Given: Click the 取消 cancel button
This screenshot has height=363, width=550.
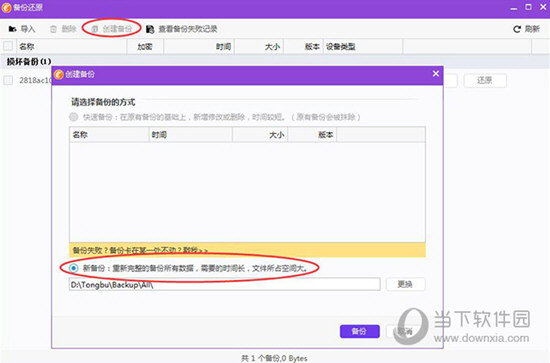Looking at the screenshot, I should (404, 331).
